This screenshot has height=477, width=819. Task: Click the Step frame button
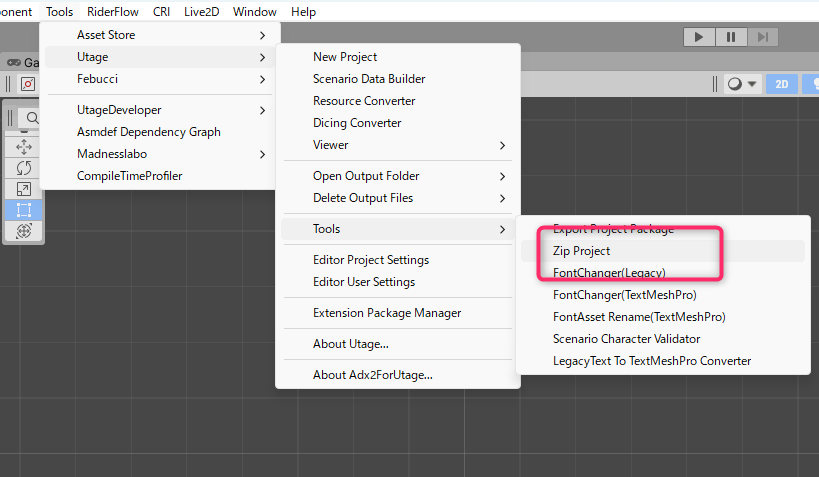pos(763,37)
